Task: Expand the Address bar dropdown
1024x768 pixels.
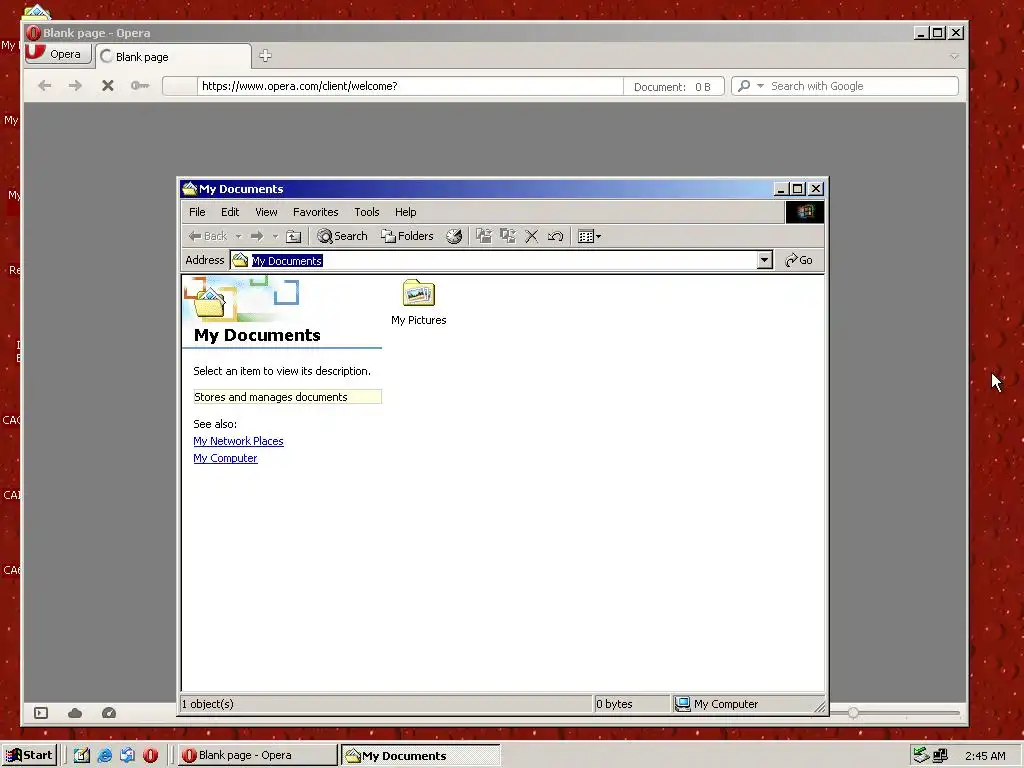Action: 765,261
